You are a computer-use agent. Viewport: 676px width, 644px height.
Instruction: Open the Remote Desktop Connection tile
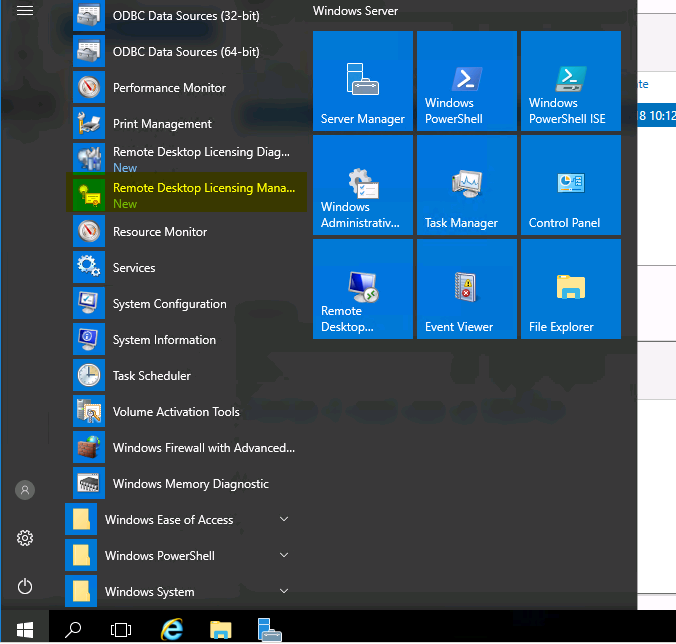point(363,289)
